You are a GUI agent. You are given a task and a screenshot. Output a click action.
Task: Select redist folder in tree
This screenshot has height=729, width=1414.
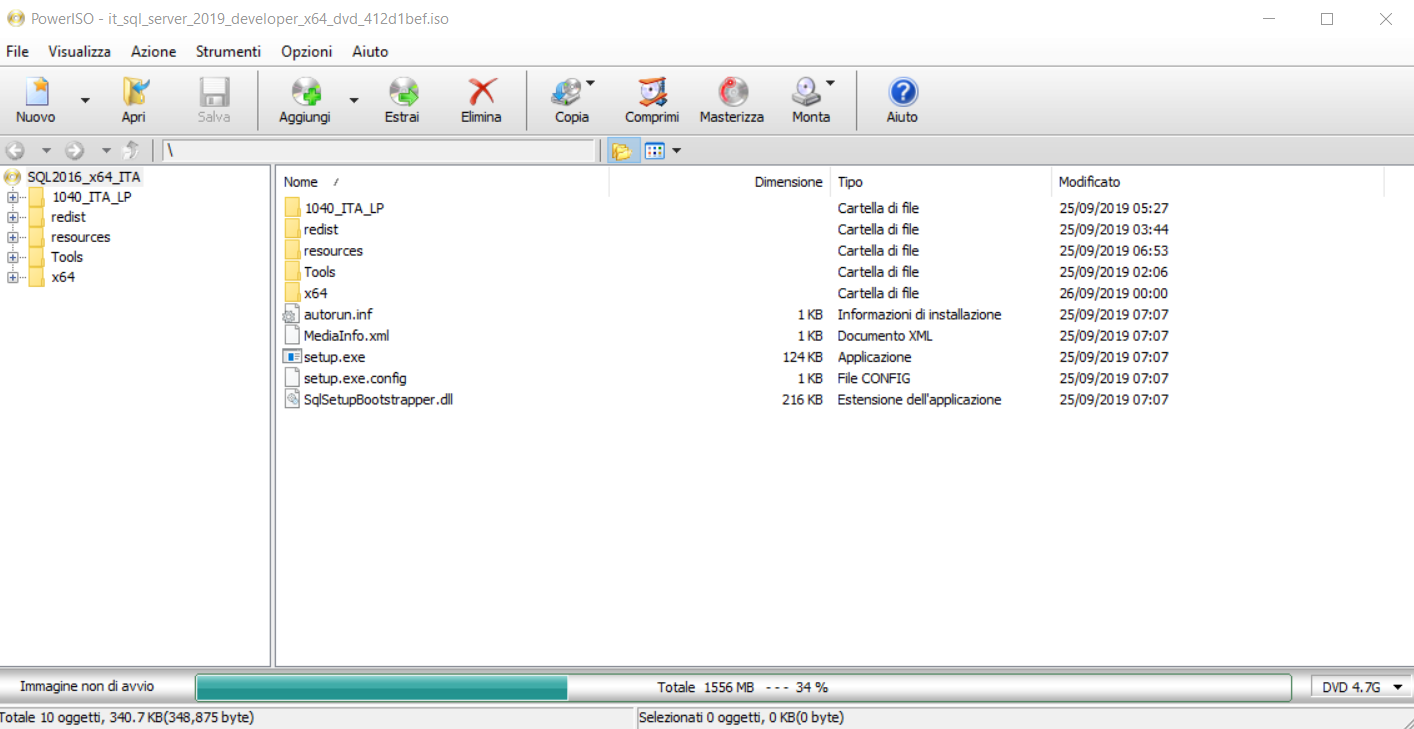tap(68, 217)
